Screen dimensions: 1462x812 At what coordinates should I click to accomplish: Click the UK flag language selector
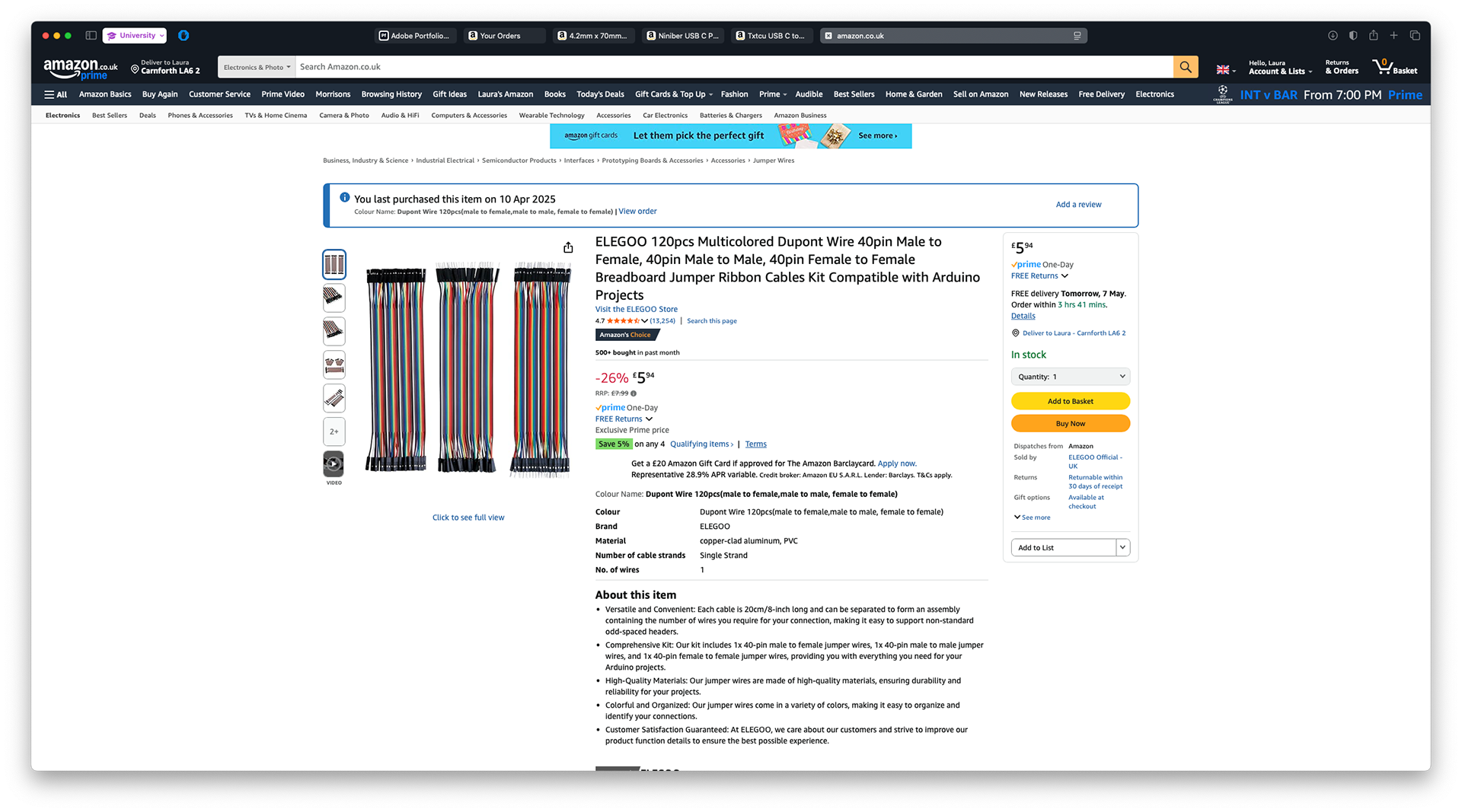pos(1225,69)
